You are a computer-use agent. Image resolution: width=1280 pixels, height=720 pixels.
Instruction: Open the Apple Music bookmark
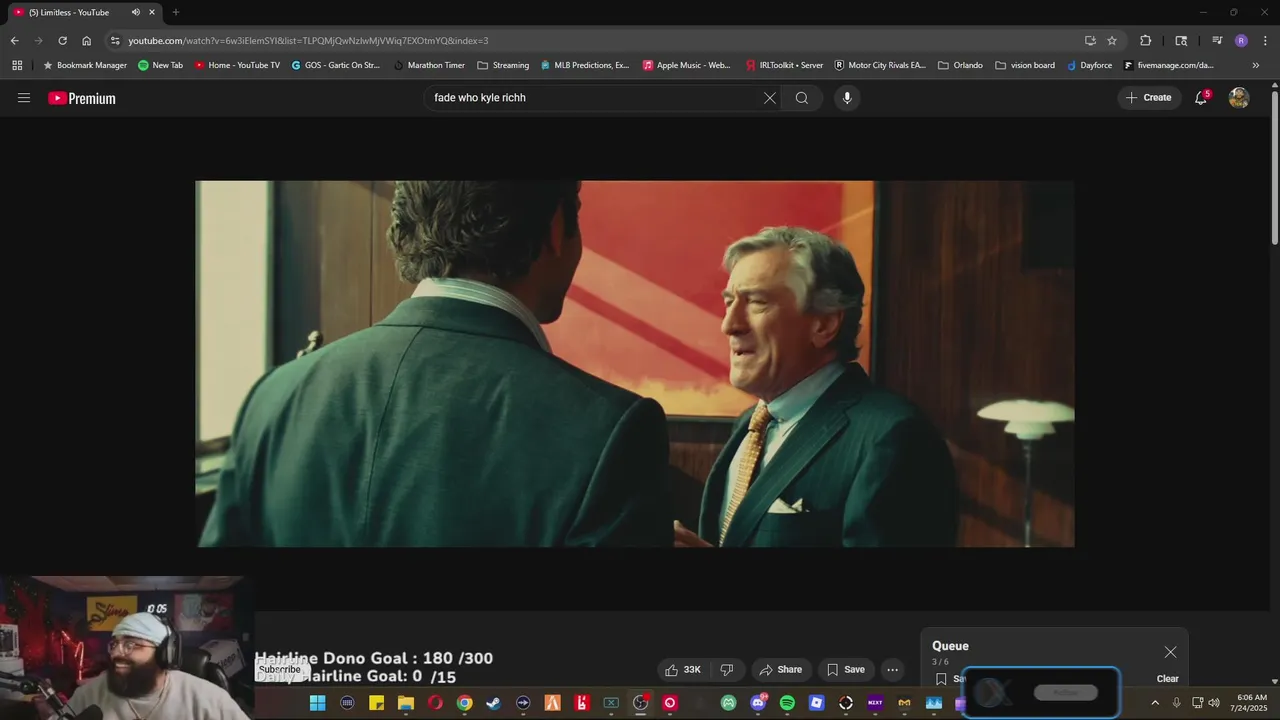[687, 65]
